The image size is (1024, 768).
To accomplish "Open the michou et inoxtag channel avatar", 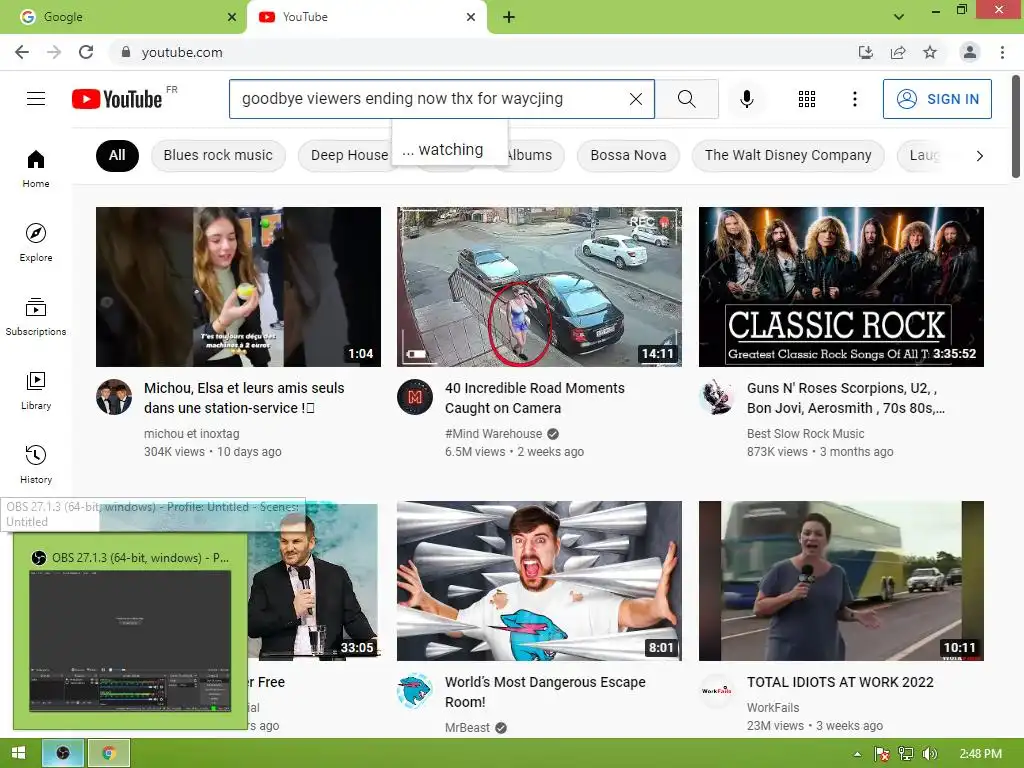I will pyautogui.click(x=114, y=396).
